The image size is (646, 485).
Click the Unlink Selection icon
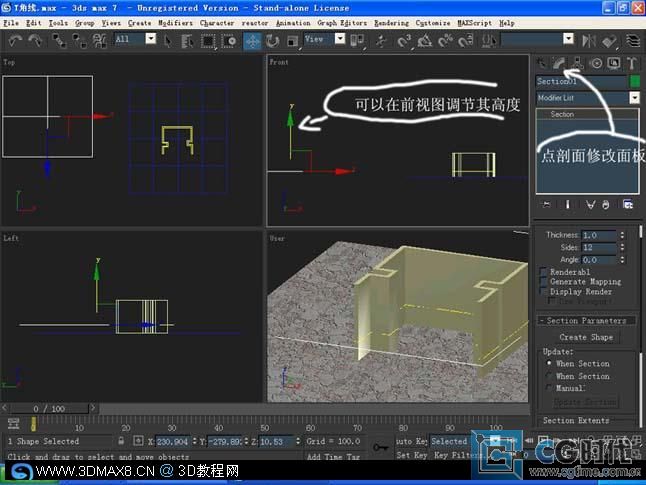(79, 40)
